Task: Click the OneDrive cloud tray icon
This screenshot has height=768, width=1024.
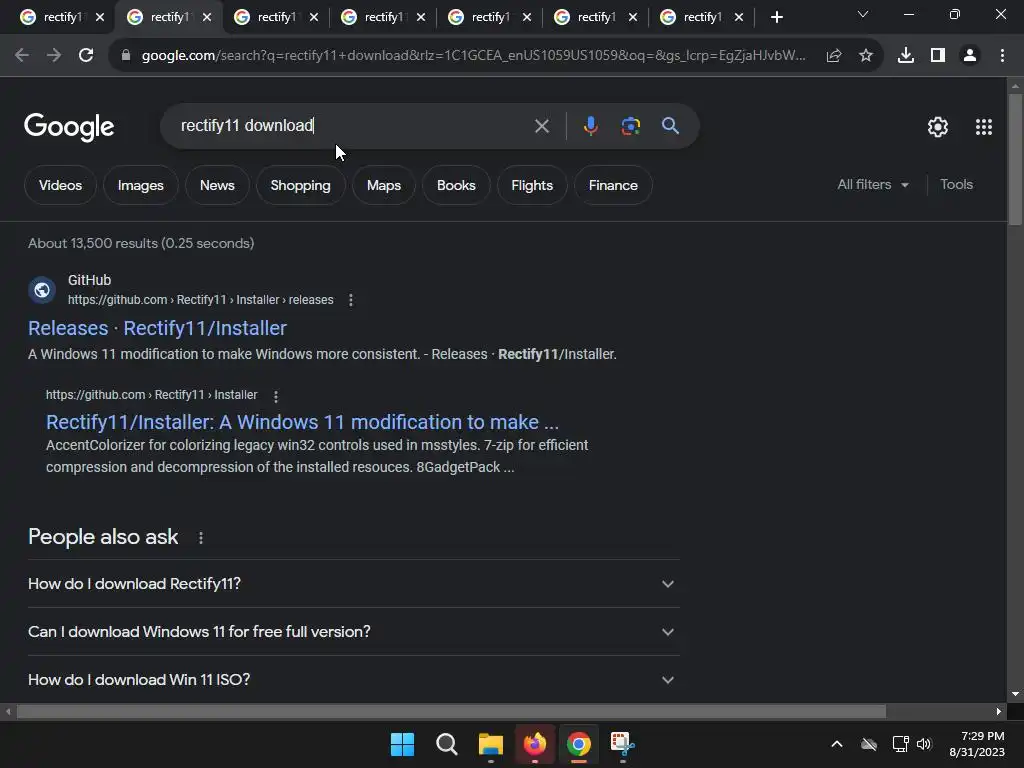Action: click(869, 744)
